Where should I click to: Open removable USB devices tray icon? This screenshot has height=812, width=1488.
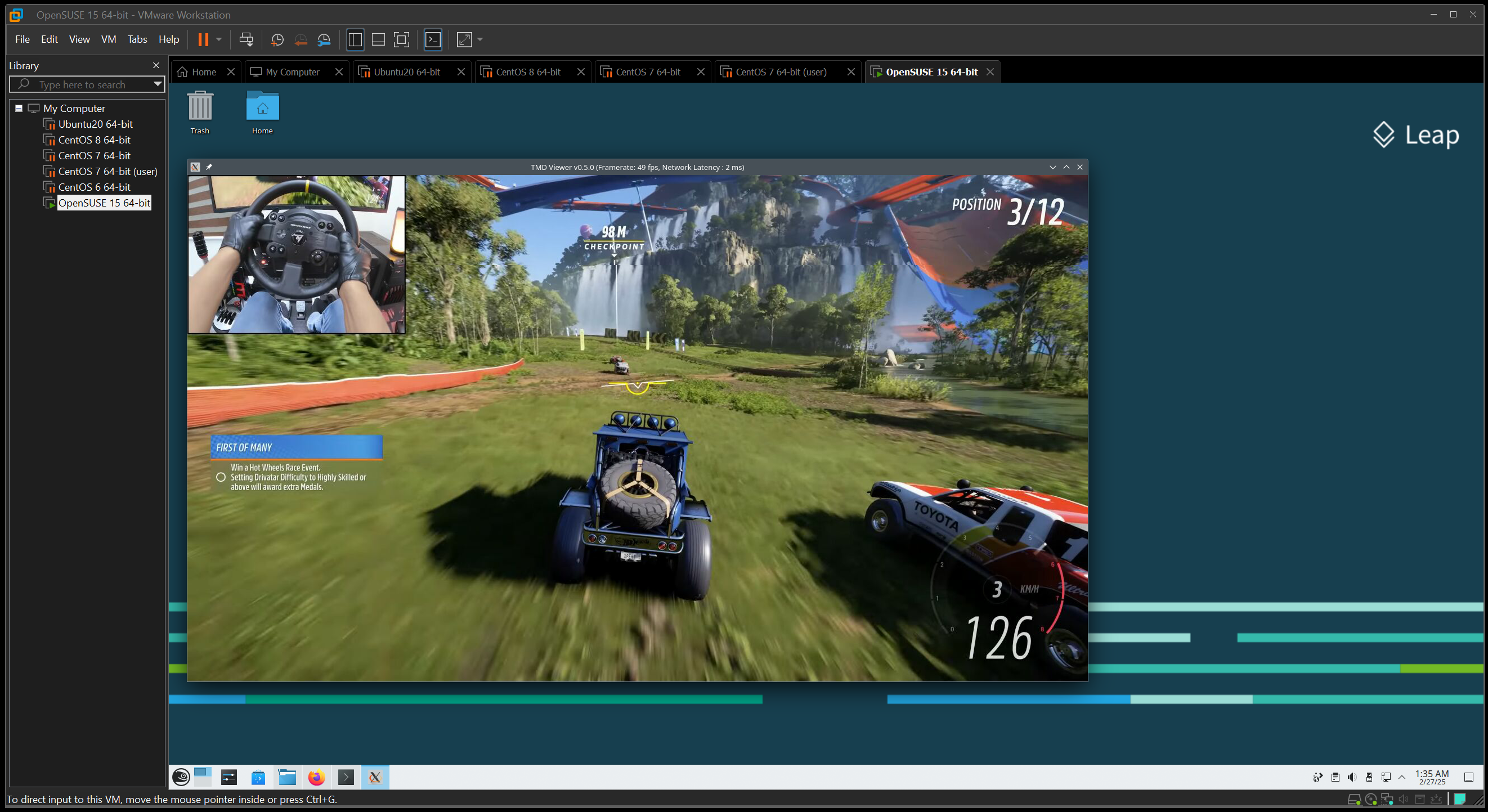pyautogui.click(x=1369, y=777)
